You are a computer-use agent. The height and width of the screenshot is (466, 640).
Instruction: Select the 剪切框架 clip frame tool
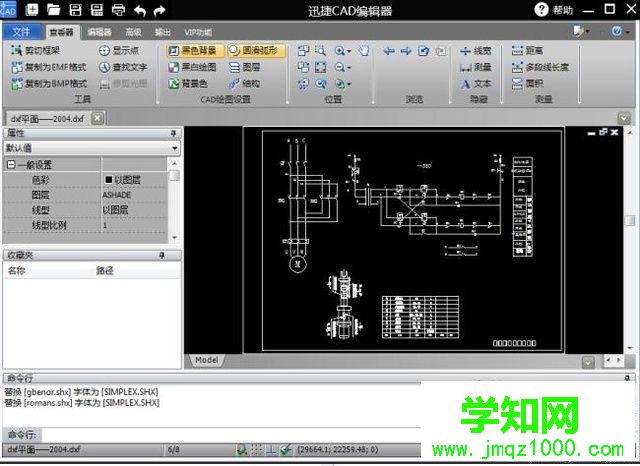point(36,50)
